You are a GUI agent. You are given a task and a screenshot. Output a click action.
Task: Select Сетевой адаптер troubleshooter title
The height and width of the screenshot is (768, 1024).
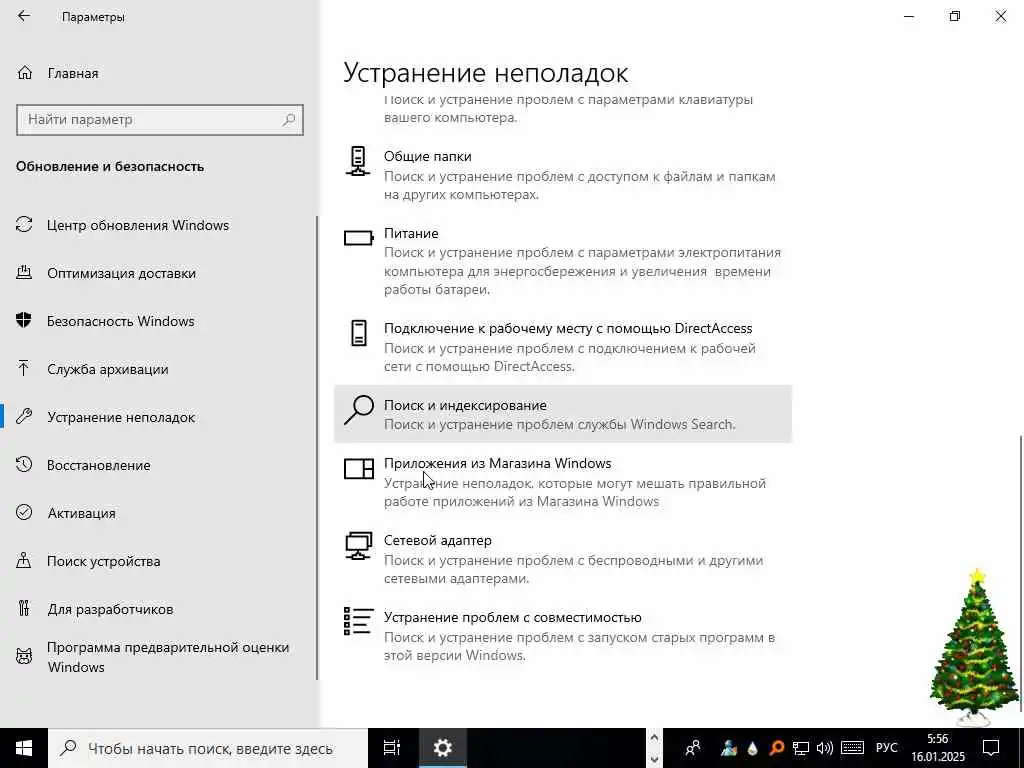point(438,541)
